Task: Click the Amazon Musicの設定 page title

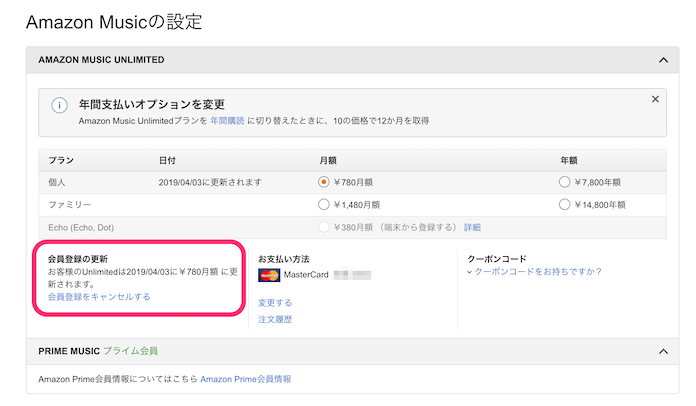Action: tap(114, 22)
